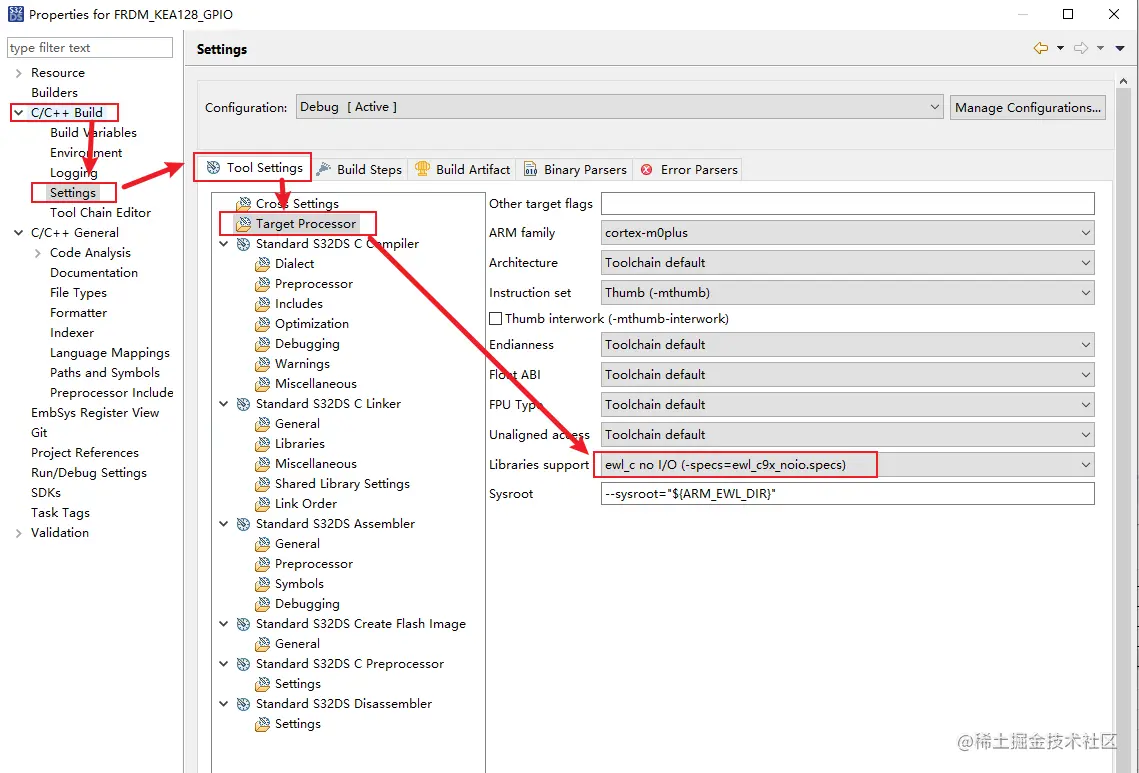Screen dimensions: 1139x773
Task: Select the Tool Settings tab
Action: pos(254,168)
